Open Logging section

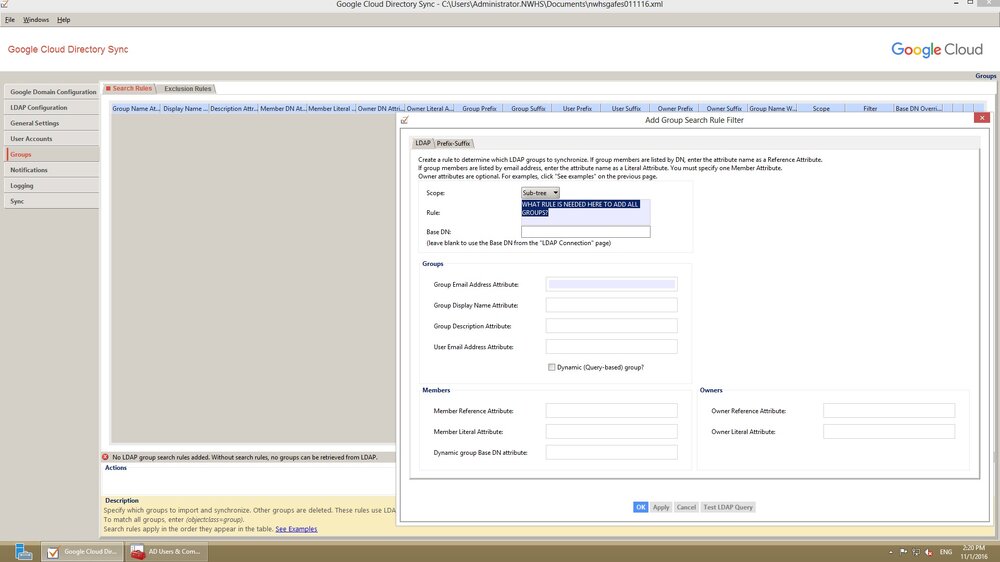pos(52,186)
